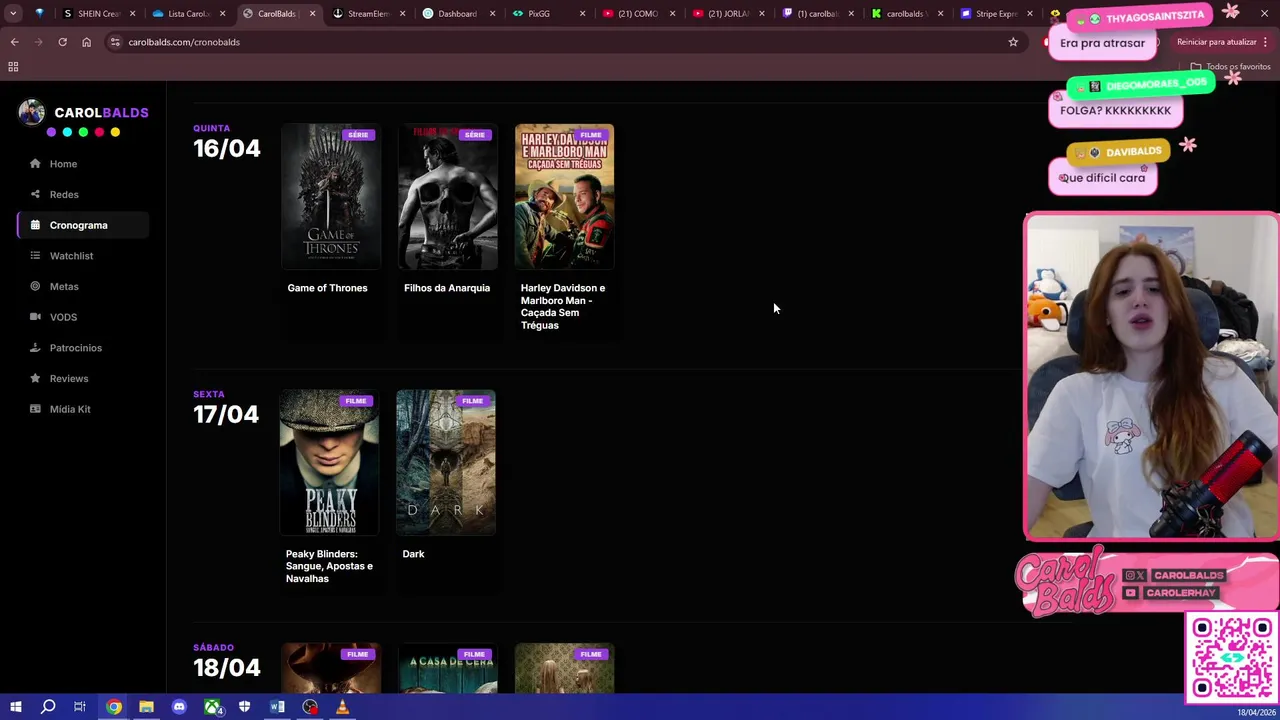Open the Dark poster
This screenshot has width=1280, height=720.
[x=446, y=463]
